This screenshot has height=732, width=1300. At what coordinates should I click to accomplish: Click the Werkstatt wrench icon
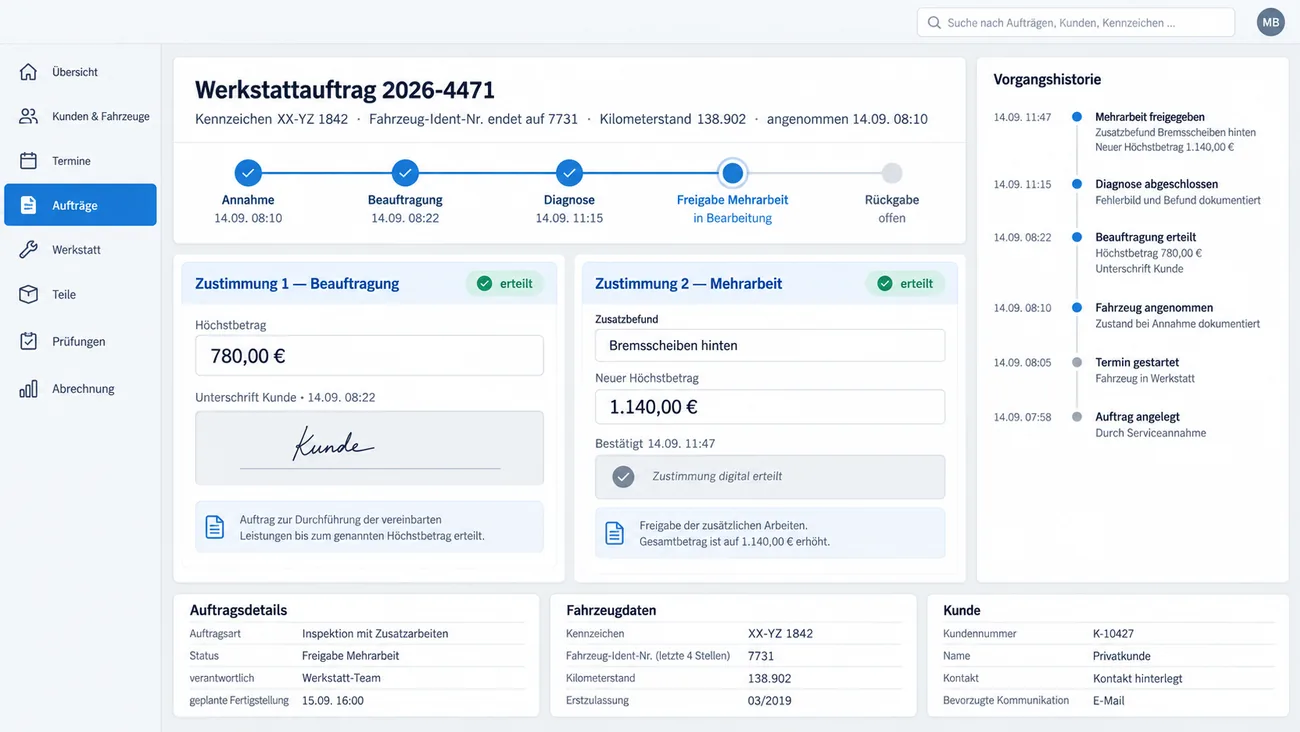tap(28, 250)
